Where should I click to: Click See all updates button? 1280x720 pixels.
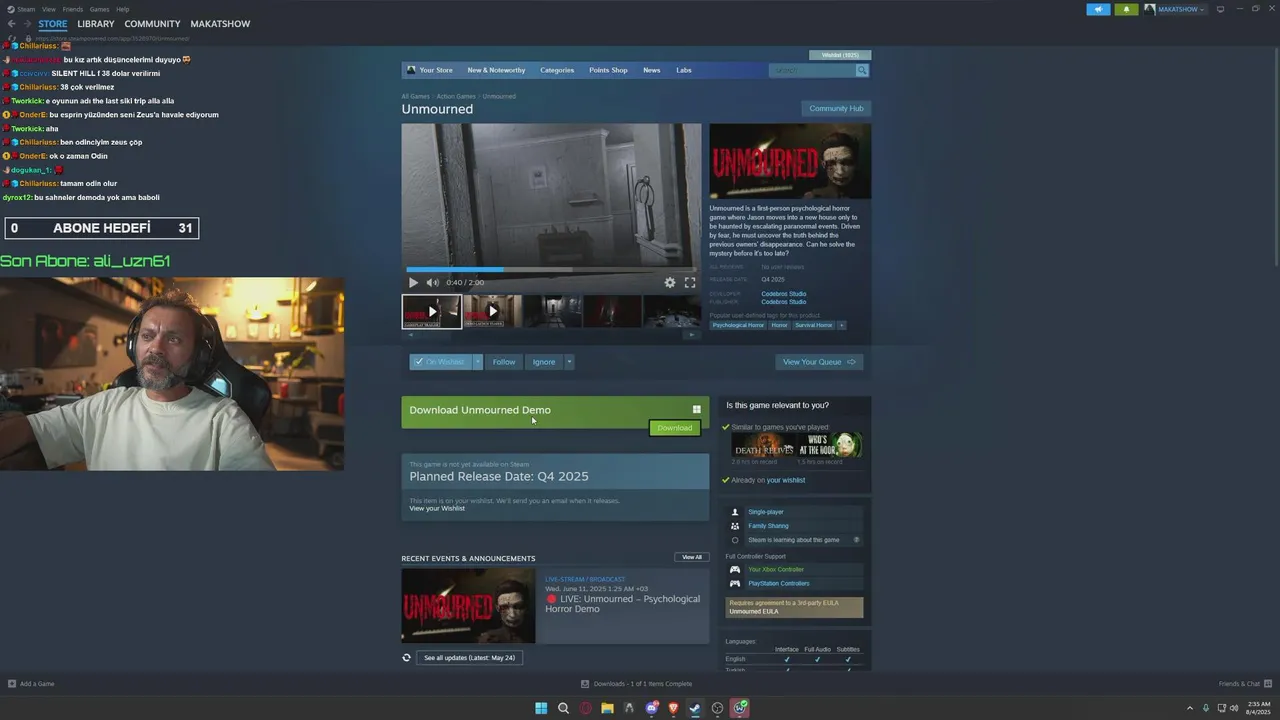pos(469,658)
